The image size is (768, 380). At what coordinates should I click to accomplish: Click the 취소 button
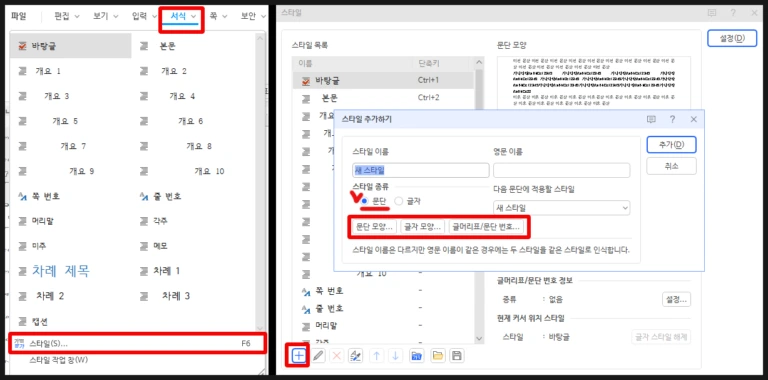[672, 166]
